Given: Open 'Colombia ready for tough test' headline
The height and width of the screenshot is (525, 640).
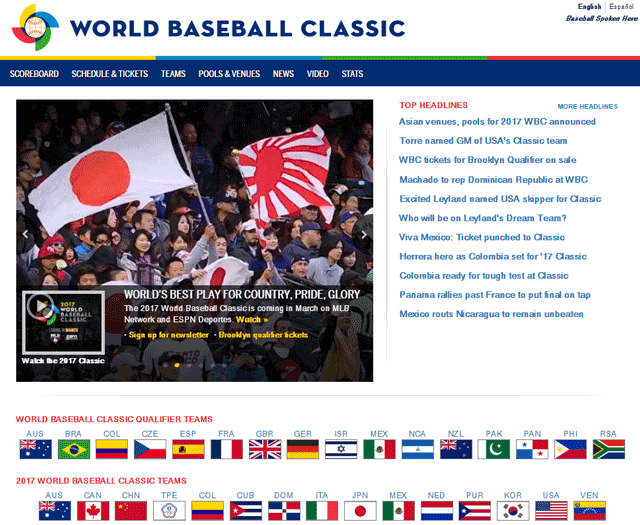Looking at the screenshot, I should pyautogui.click(x=484, y=276).
